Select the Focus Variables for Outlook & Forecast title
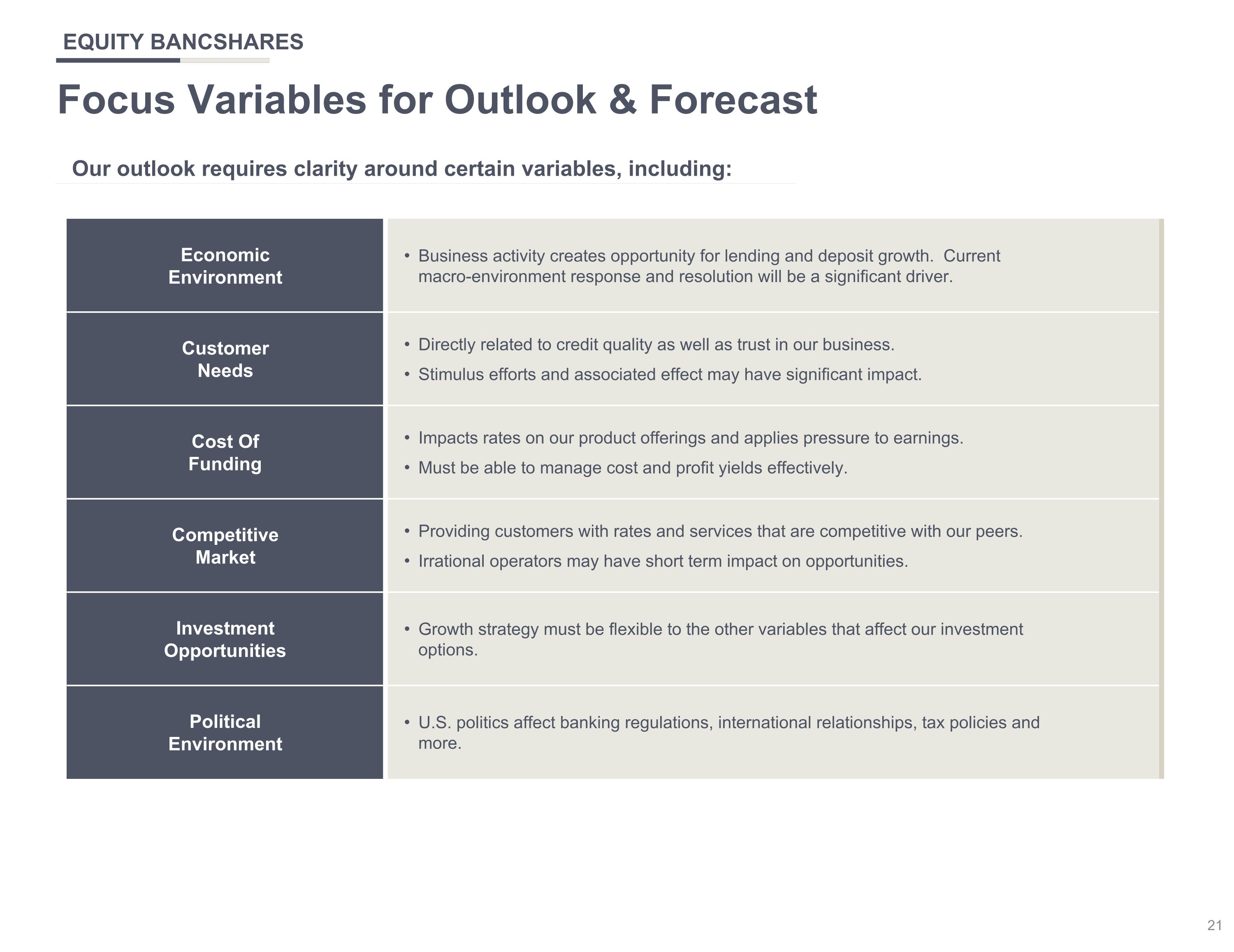The width and height of the screenshot is (1234, 952). tap(437, 100)
